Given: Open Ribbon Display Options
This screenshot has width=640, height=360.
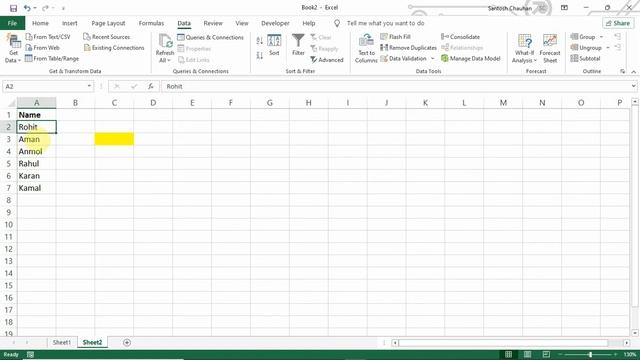Looking at the screenshot, I should coord(564,8).
